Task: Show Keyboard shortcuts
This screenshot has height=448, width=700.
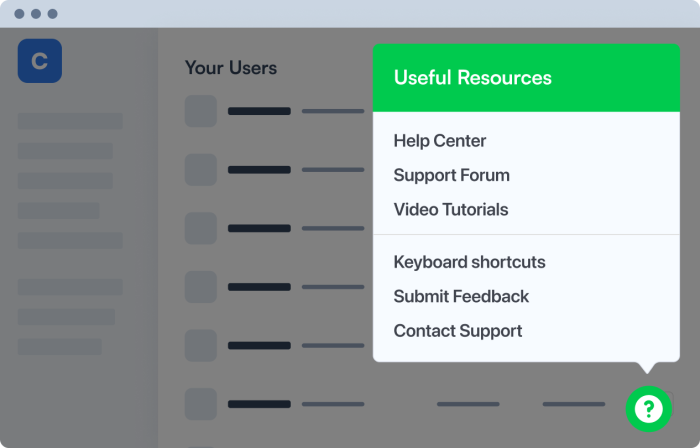Action: click(469, 262)
